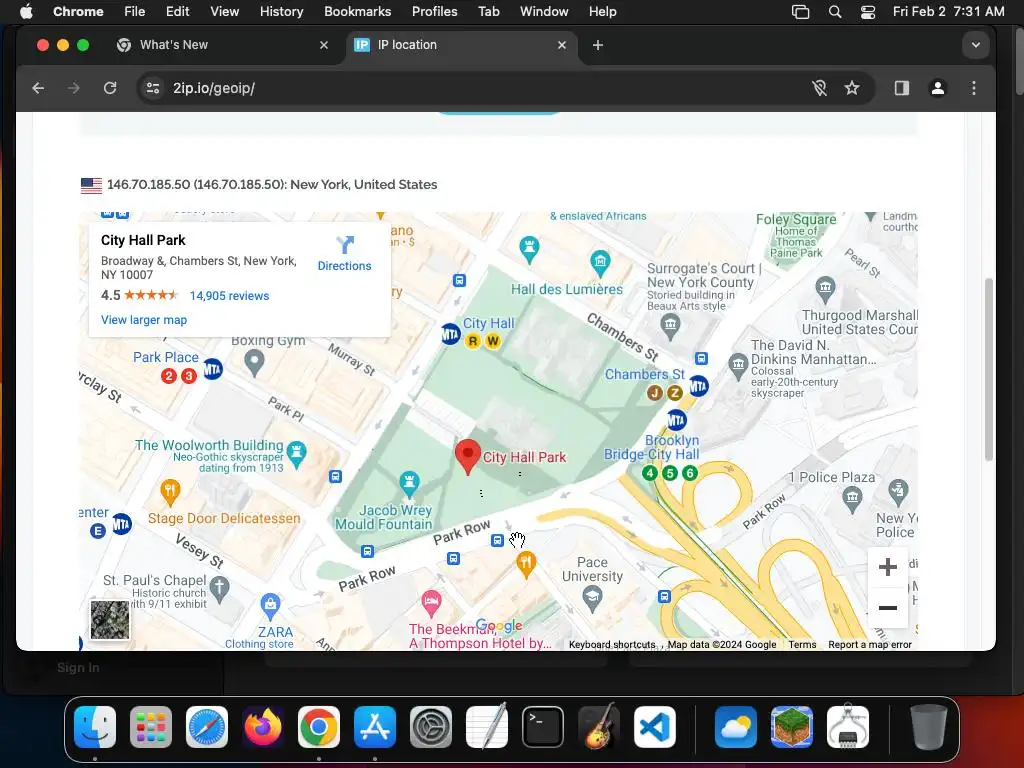Image resolution: width=1024 pixels, height=768 pixels.
Task: Open Spotlight search in the menu bar
Action: tap(835, 12)
